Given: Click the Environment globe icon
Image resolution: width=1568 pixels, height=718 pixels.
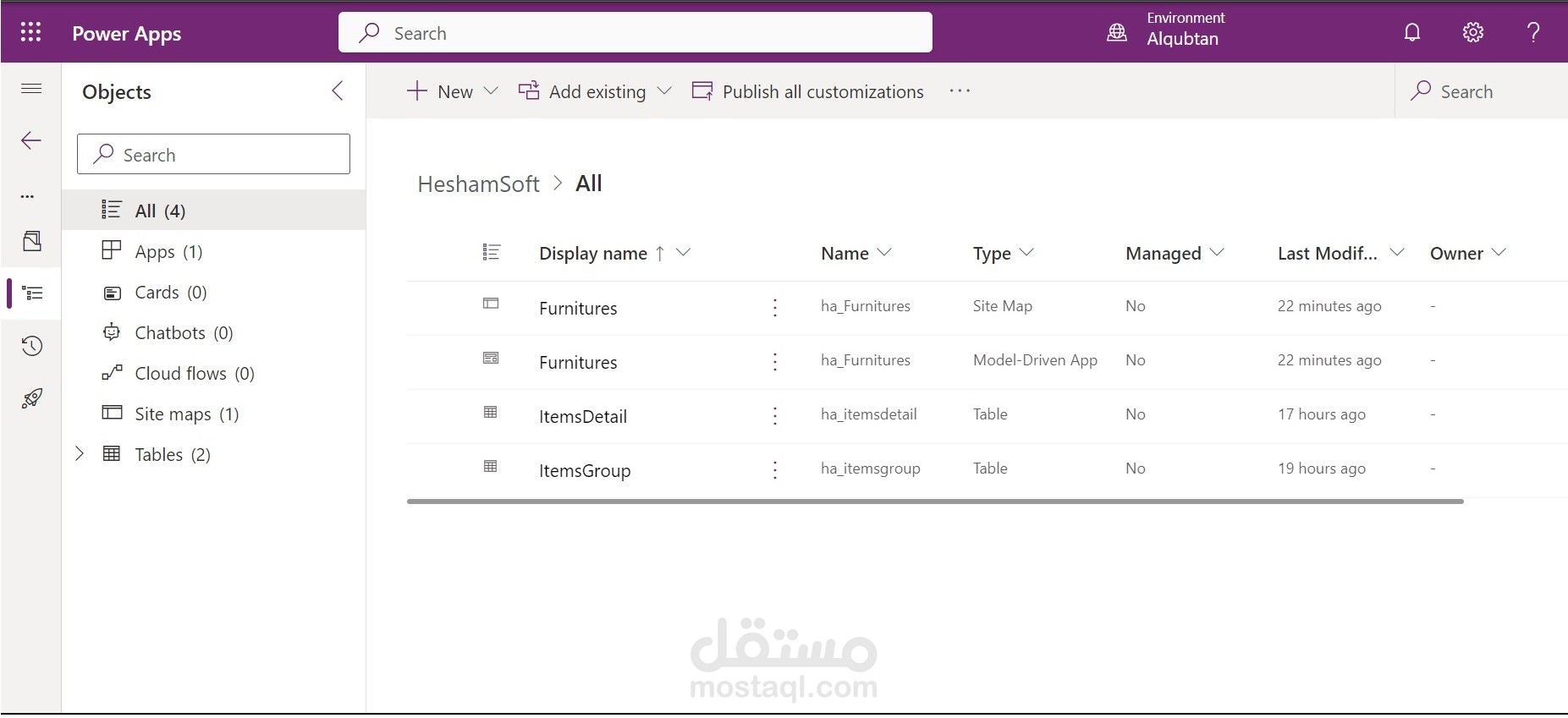Looking at the screenshot, I should (1117, 32).
